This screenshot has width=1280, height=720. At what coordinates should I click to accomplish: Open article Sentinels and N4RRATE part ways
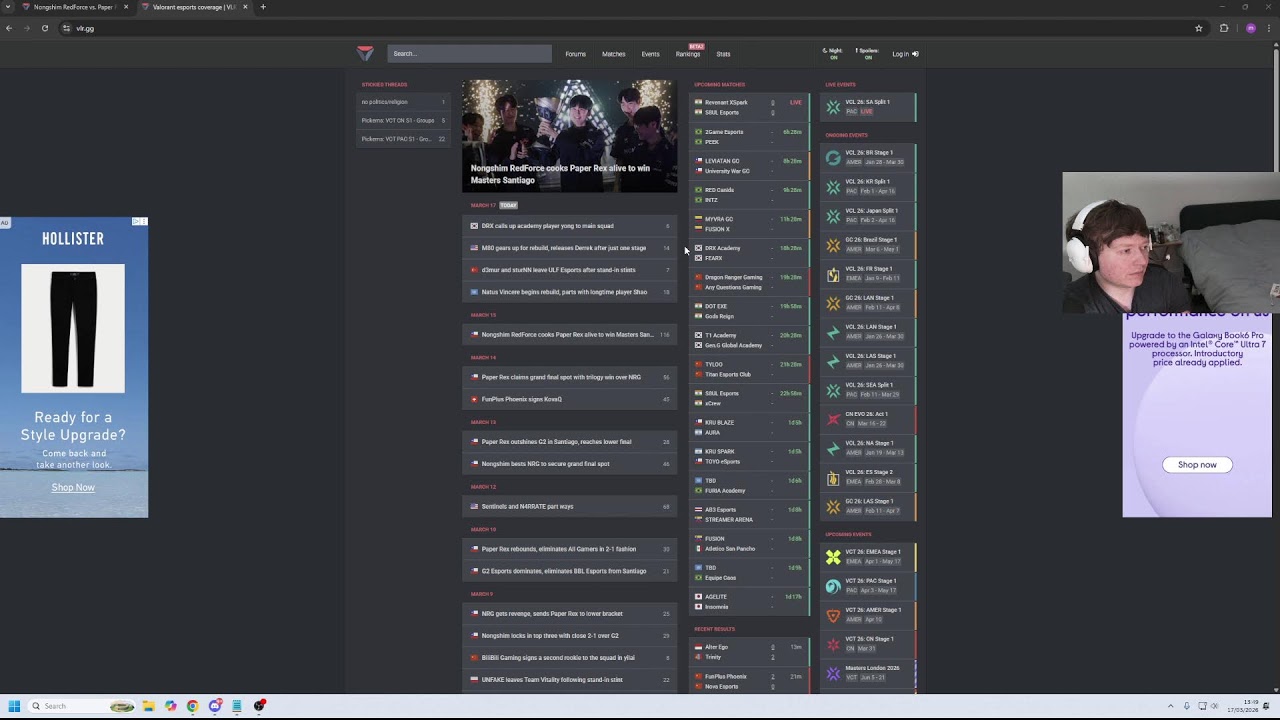(x=570, y=506)
